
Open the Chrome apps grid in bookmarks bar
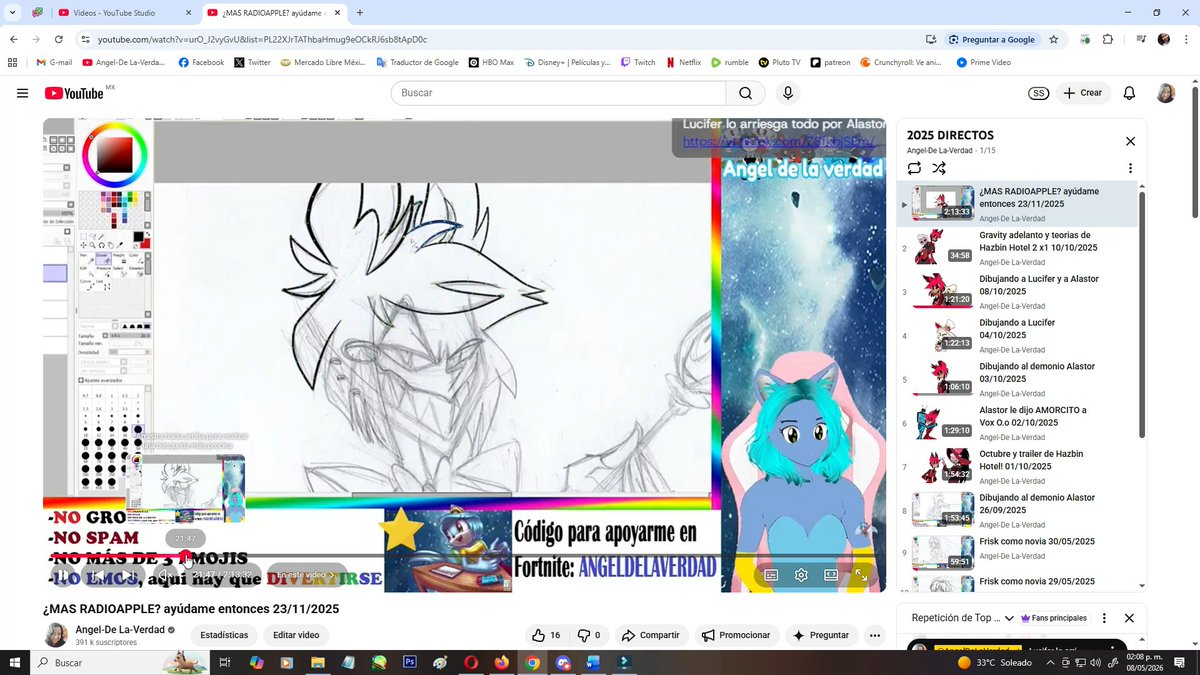click(x=12, y=62)
